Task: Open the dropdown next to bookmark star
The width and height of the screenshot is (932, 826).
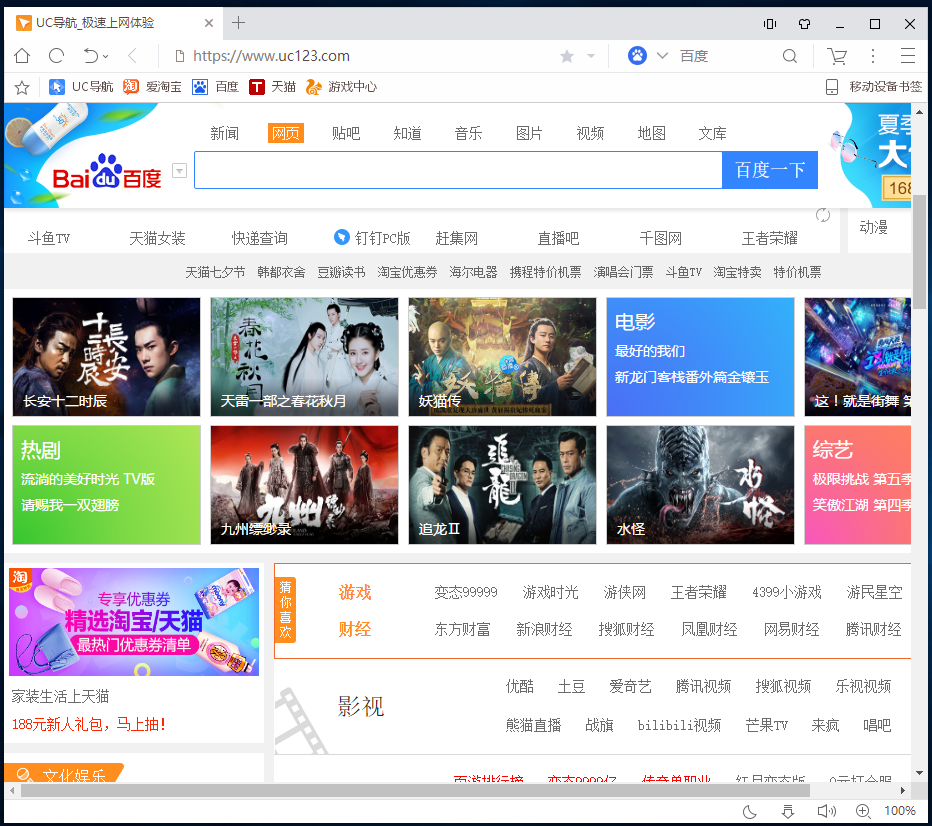Action: tap(591, 56)
